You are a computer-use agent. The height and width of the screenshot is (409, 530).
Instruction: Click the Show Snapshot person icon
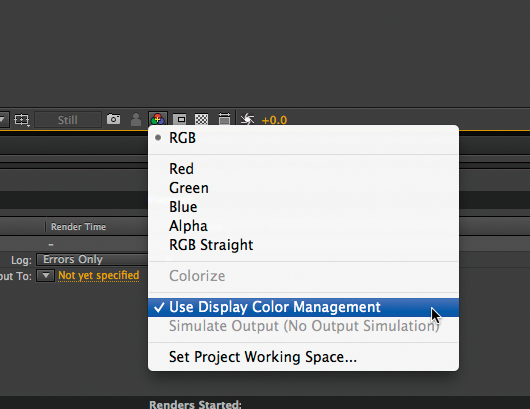pyautogui.click(x=136, y=119)
